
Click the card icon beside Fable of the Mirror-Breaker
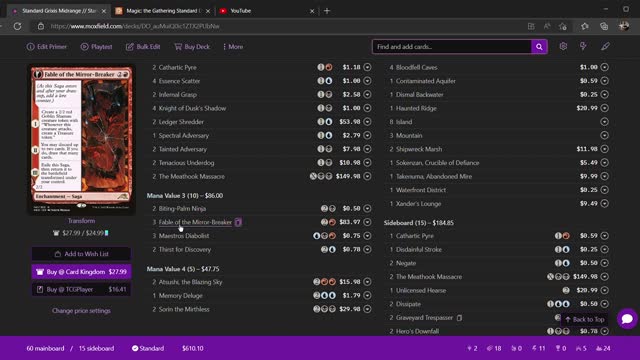(238, 222)
